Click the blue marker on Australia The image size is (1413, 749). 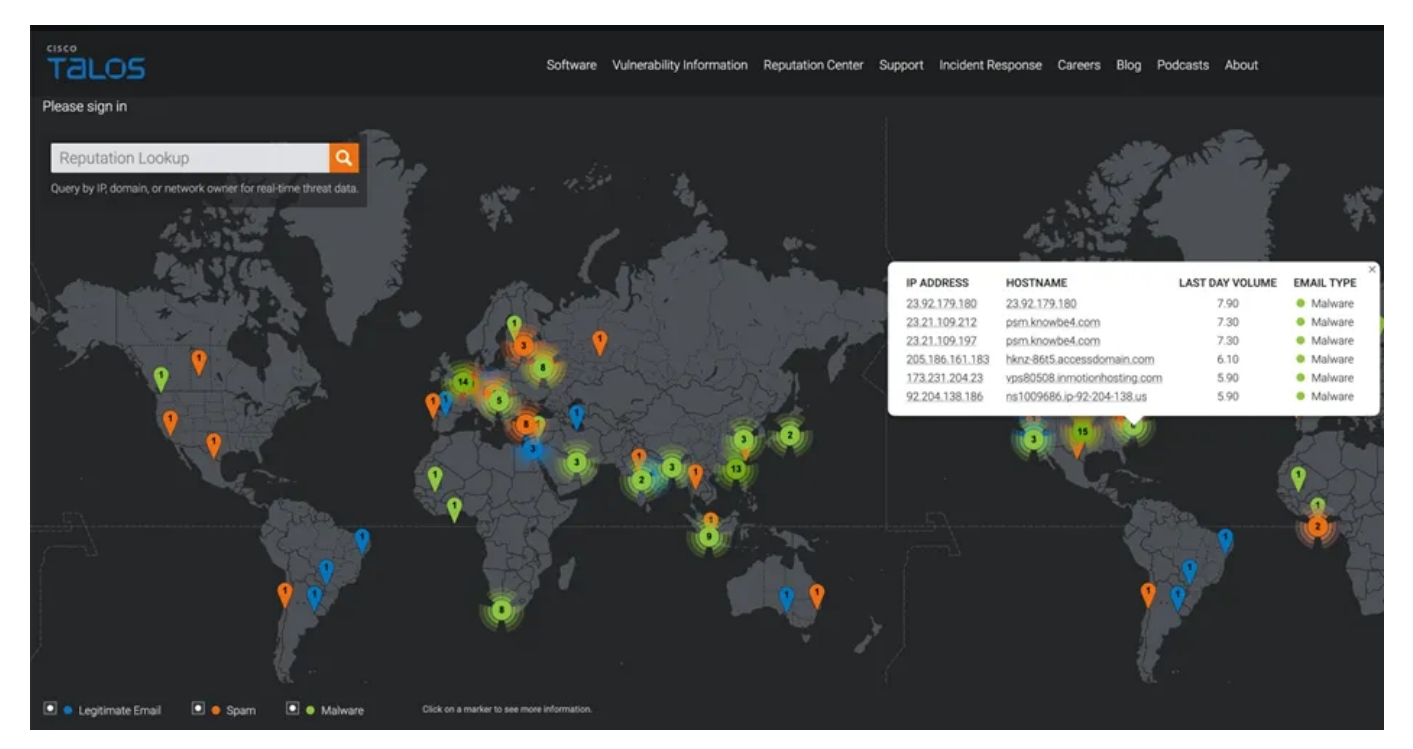click(x=786, y=597)
